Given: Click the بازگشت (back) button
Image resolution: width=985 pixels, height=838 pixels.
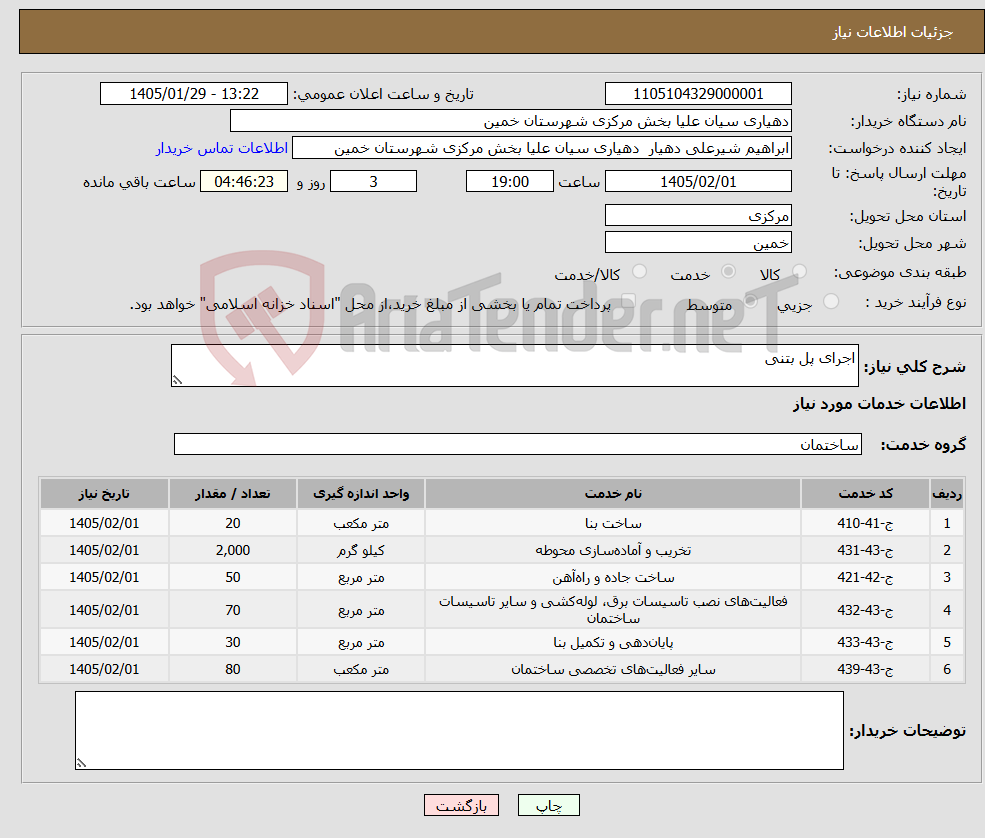Looking at the screenshot, I should click(x=461, y=805).
